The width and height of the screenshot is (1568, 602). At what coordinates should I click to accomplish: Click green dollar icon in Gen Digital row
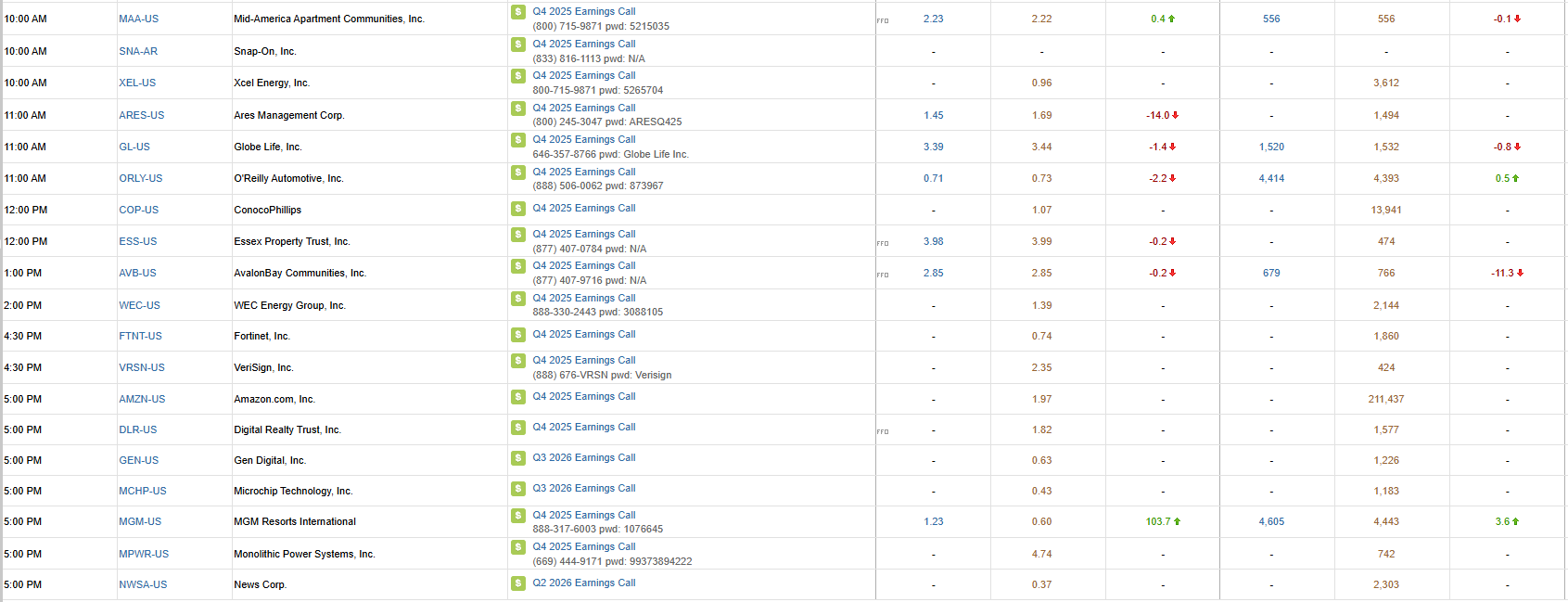click(x=518, y=458)
